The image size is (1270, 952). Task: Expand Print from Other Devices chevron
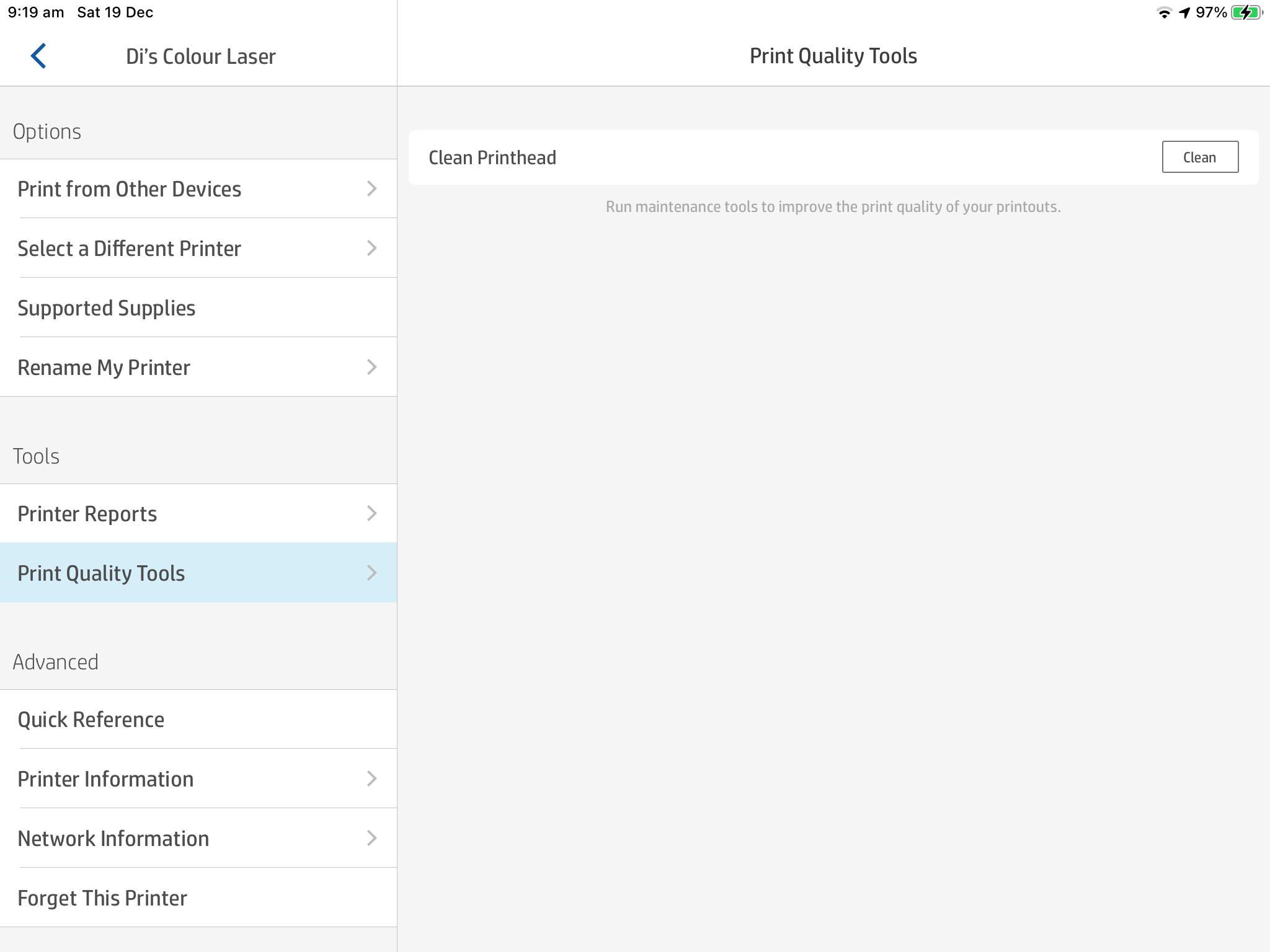[x=371, y=188]
